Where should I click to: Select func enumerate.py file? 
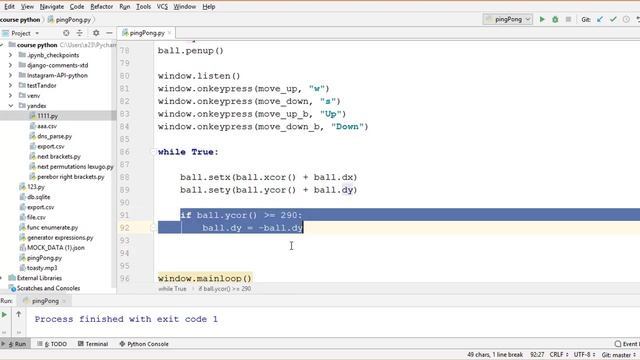[52, 227]
